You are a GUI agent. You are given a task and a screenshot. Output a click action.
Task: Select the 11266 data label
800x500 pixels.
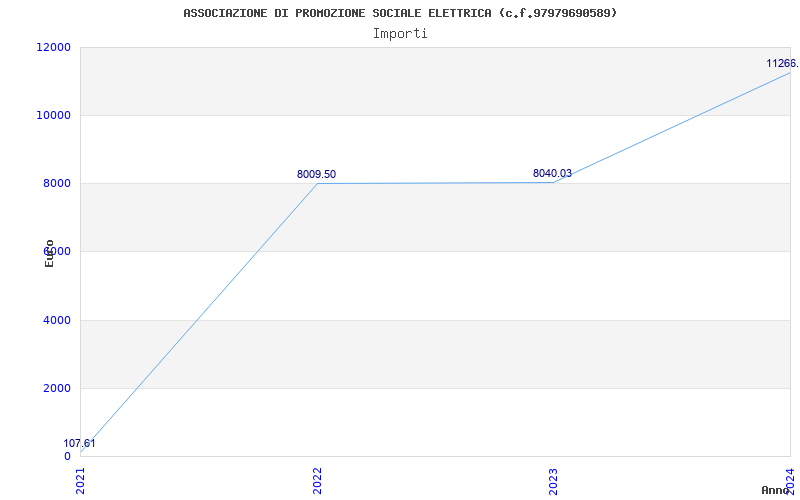pos(783,63)
